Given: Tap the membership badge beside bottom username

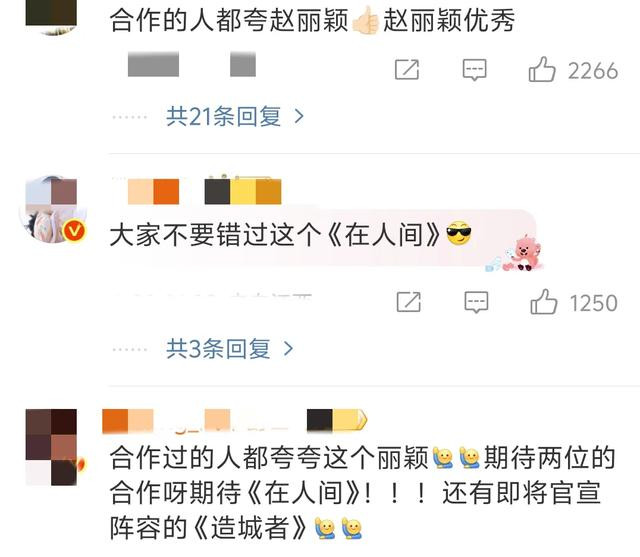Looking at the screenshot, I should pyautogui.click(x=337, y=420).
